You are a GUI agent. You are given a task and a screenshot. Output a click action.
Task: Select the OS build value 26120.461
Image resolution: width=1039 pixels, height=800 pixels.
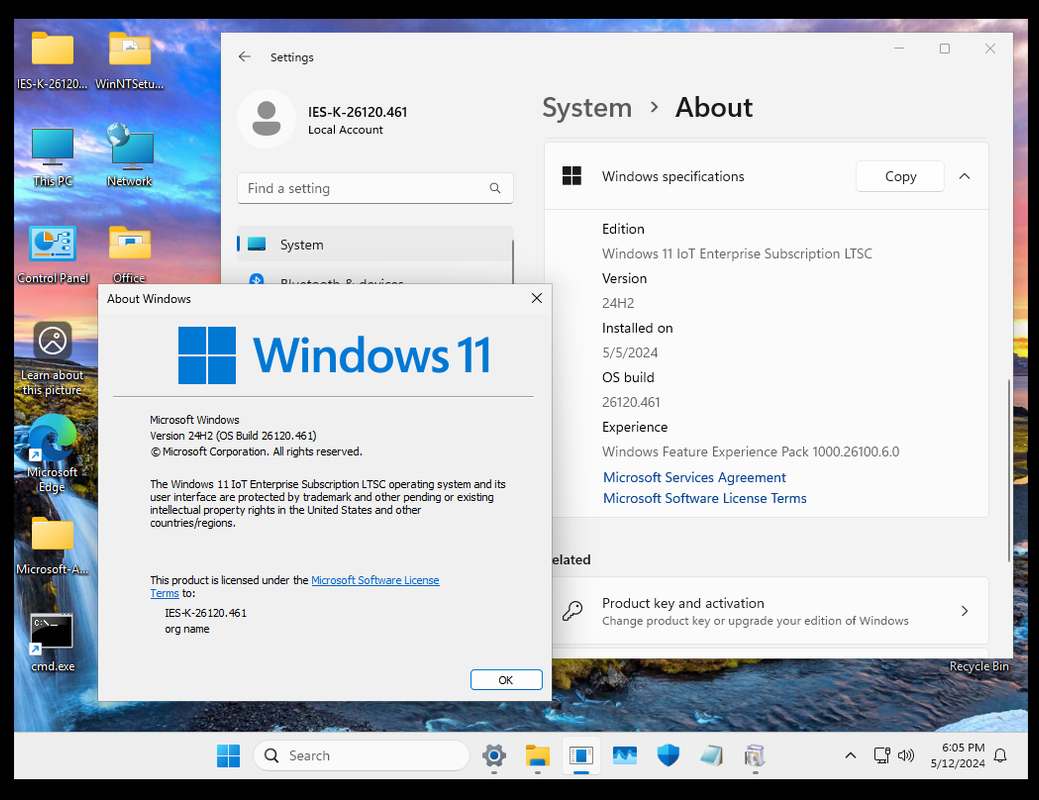631,402
